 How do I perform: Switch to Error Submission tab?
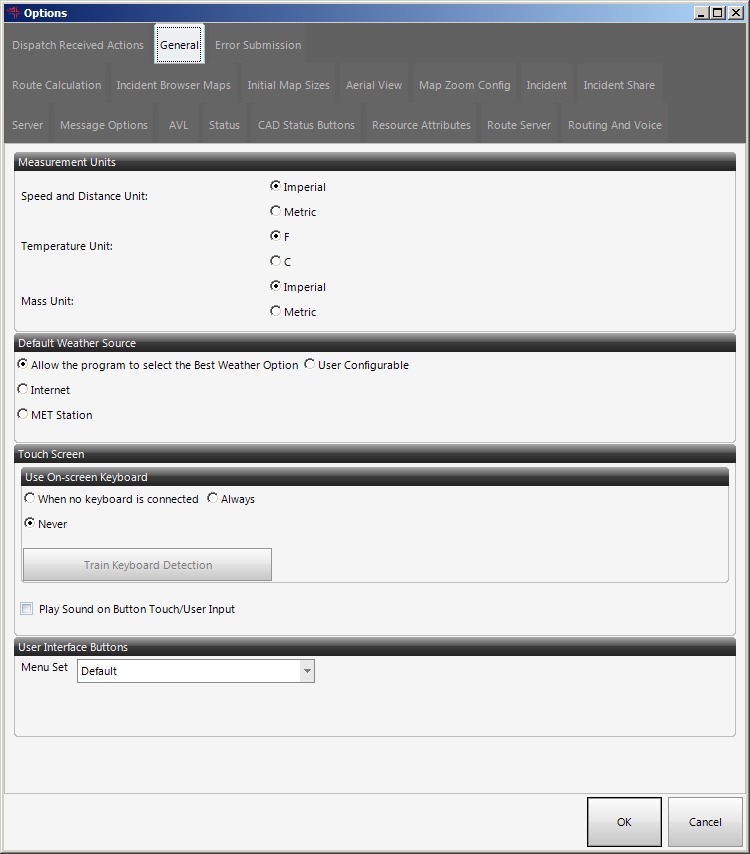point(258,45)
